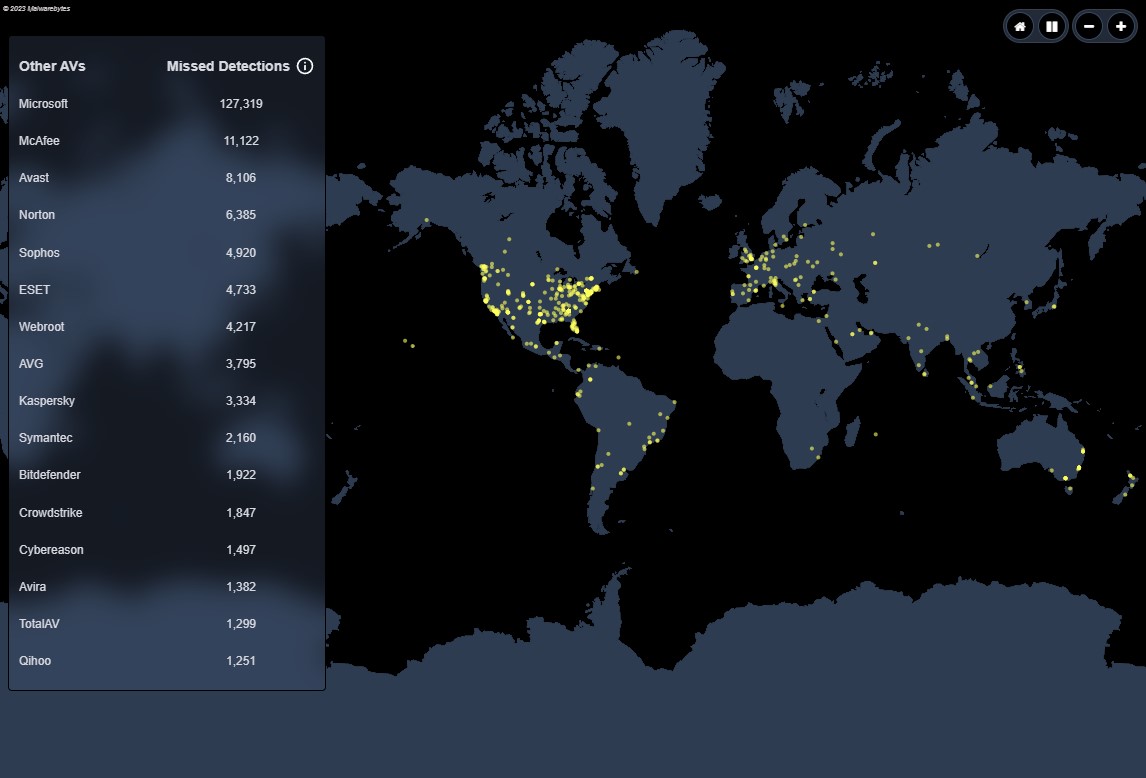Click the 1,251 missed detections value
The image size is (1146, 778).
point(241,660)
